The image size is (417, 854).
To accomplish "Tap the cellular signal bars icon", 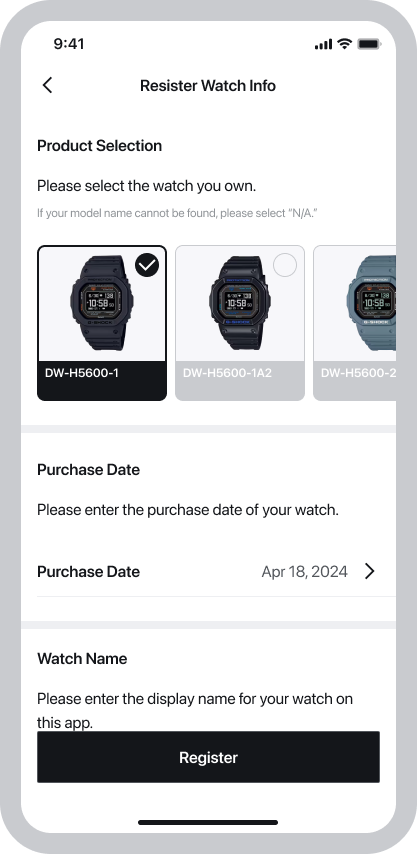I will coord(323,45).
